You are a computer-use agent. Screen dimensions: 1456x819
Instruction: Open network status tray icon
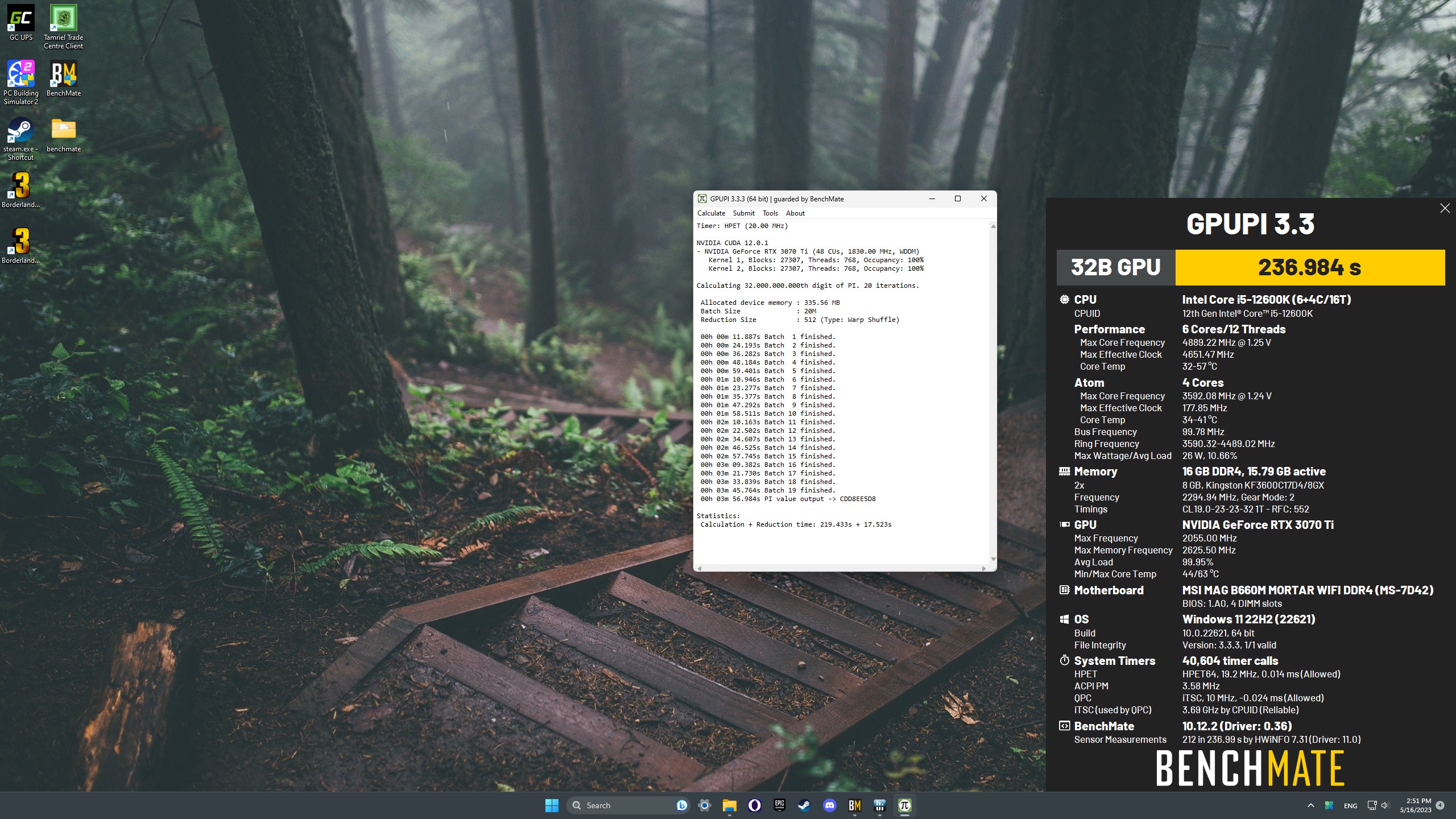(x=1372, y=805)
